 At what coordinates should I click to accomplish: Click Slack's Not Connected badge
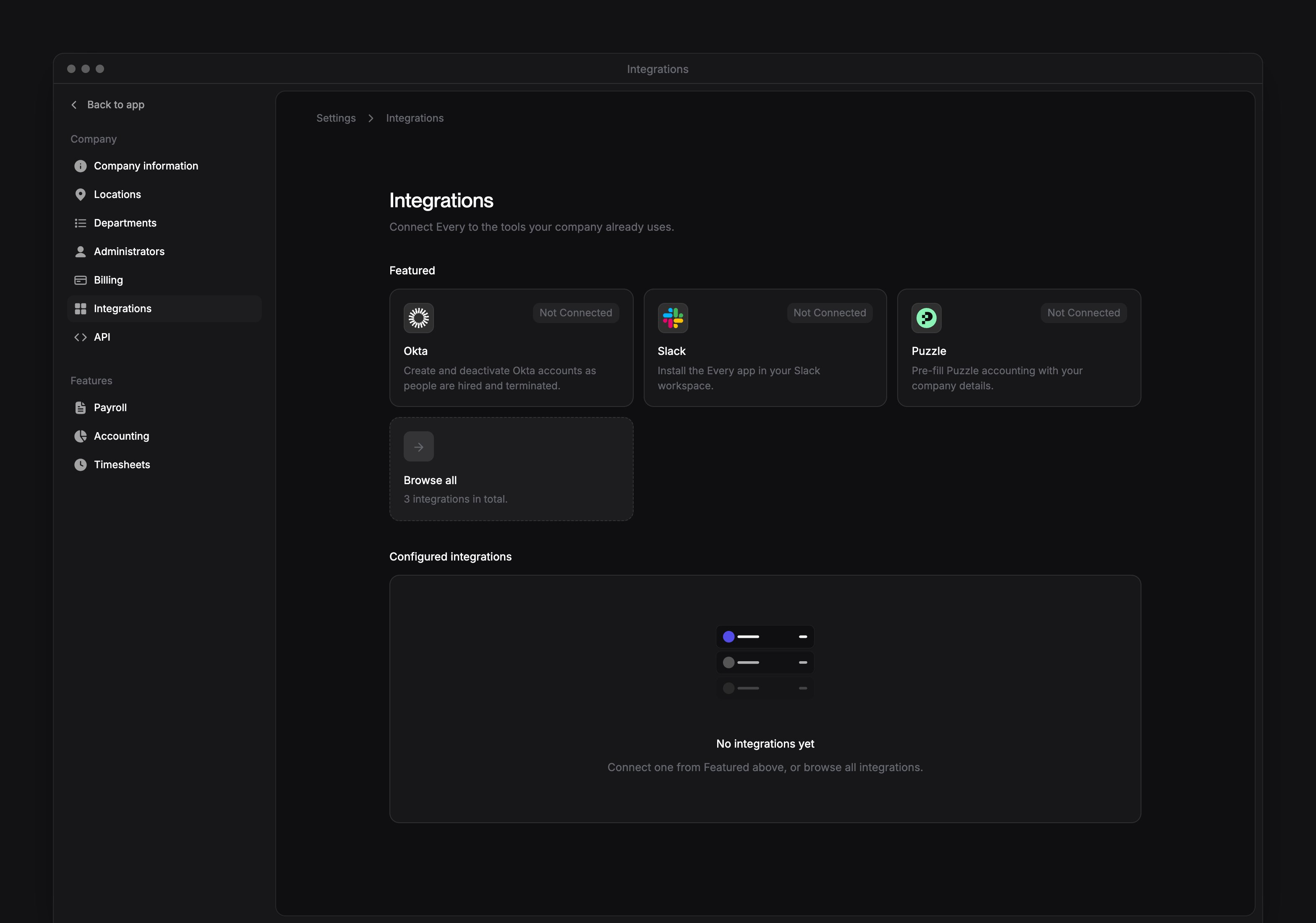coord(830,313)
